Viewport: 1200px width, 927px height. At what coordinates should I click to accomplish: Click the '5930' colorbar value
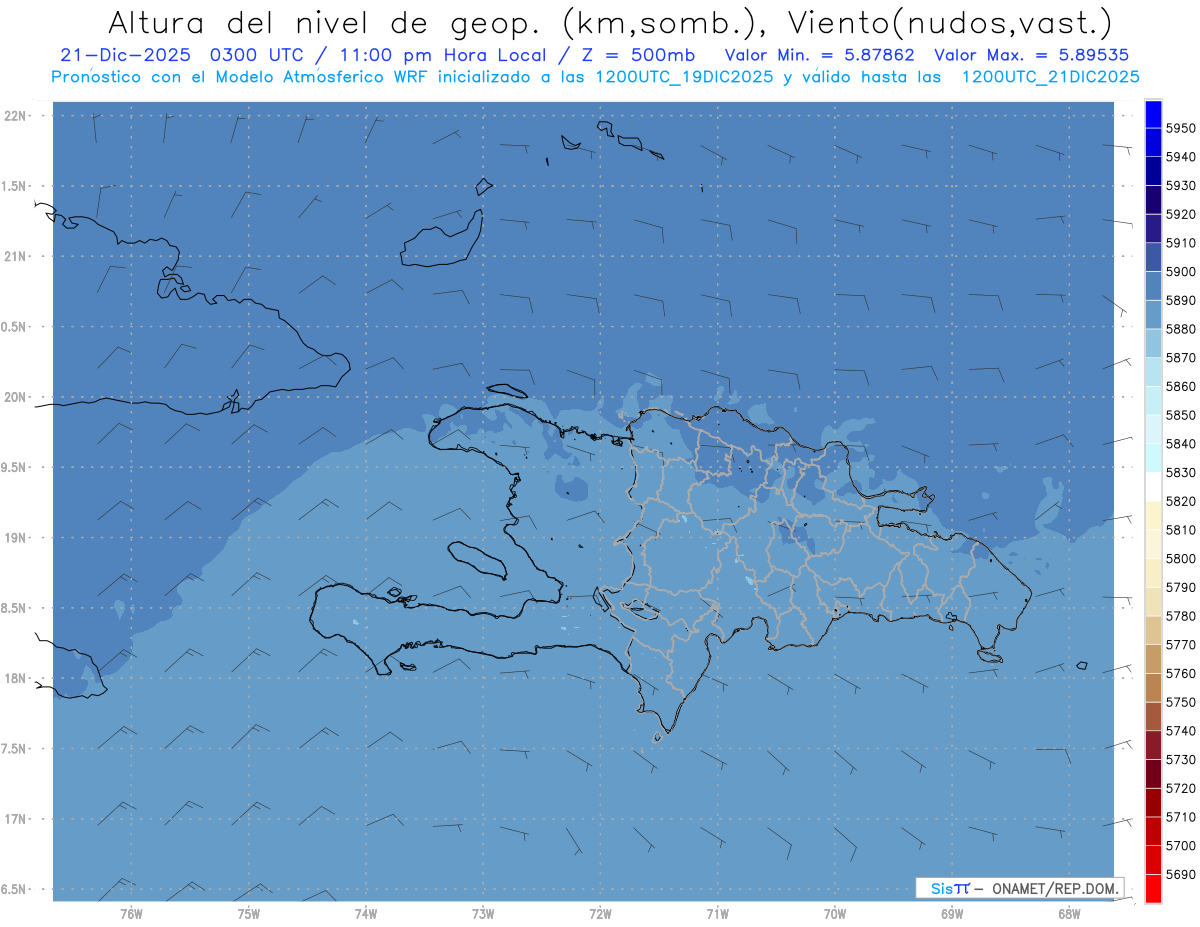click(1180, 186)
